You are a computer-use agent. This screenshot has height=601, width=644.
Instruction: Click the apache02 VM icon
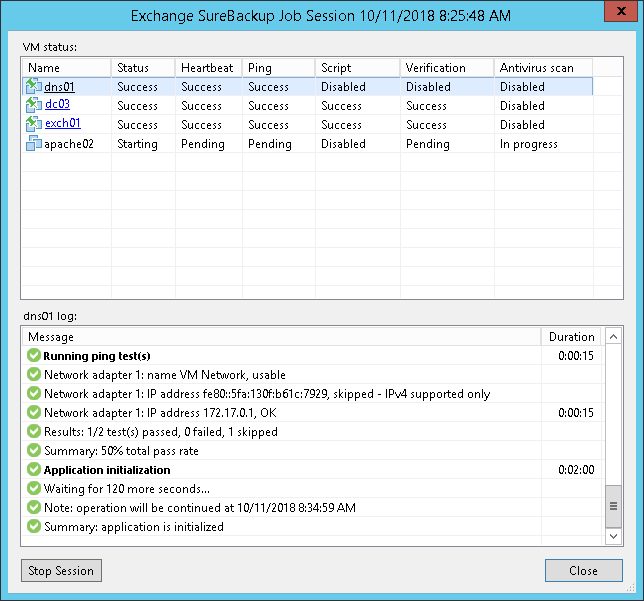tap(34, 144)
